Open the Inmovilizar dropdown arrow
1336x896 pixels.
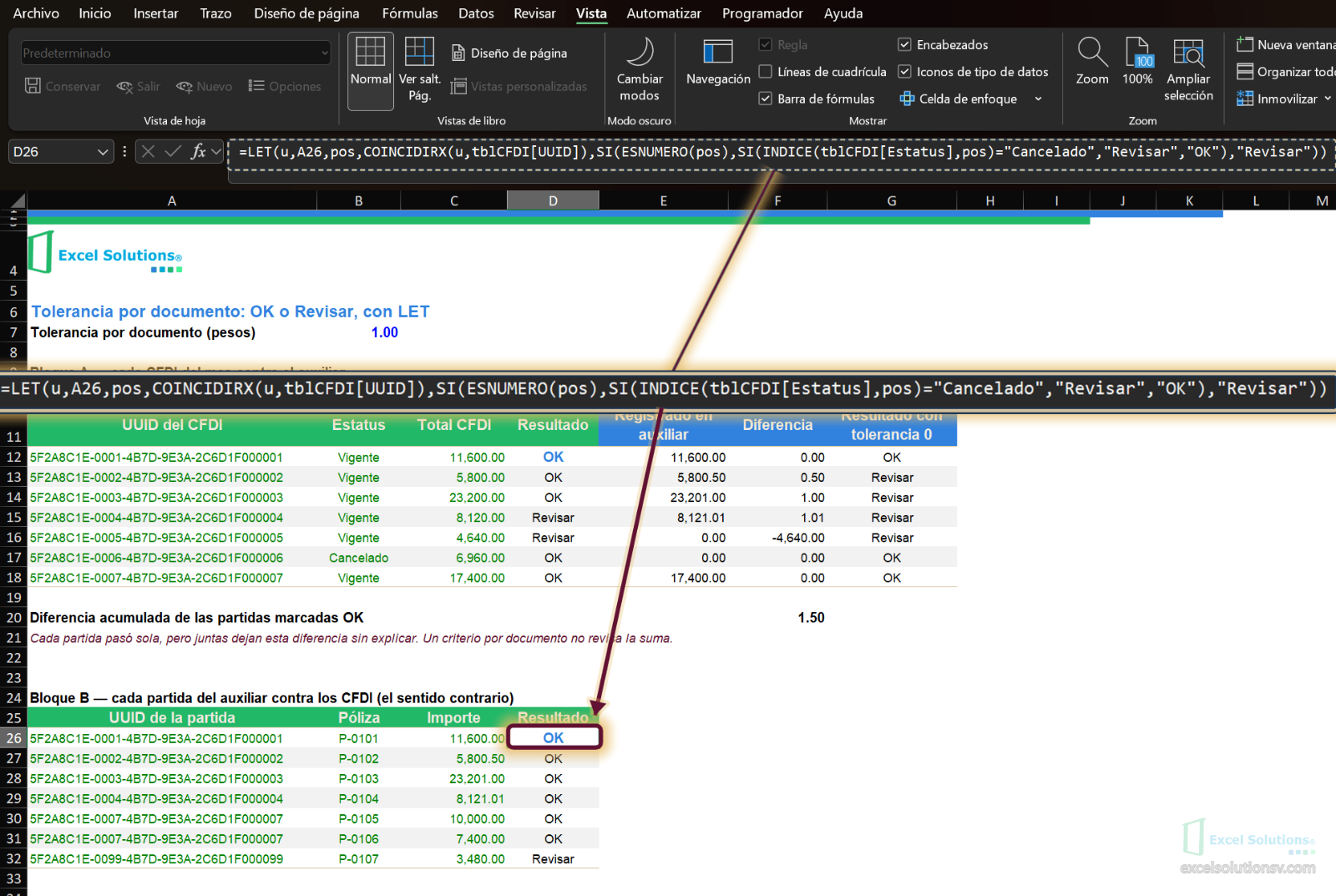(1327, 99)
